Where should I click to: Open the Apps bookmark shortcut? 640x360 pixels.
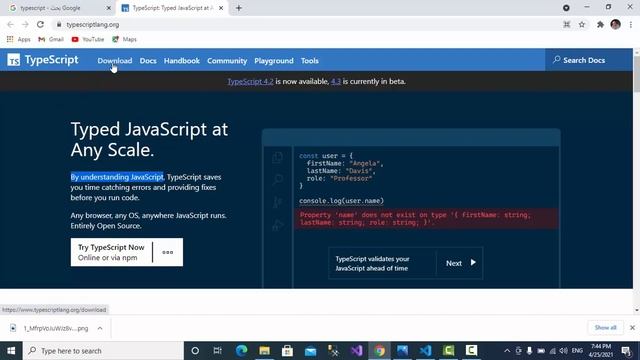click(x=19, y=39)
